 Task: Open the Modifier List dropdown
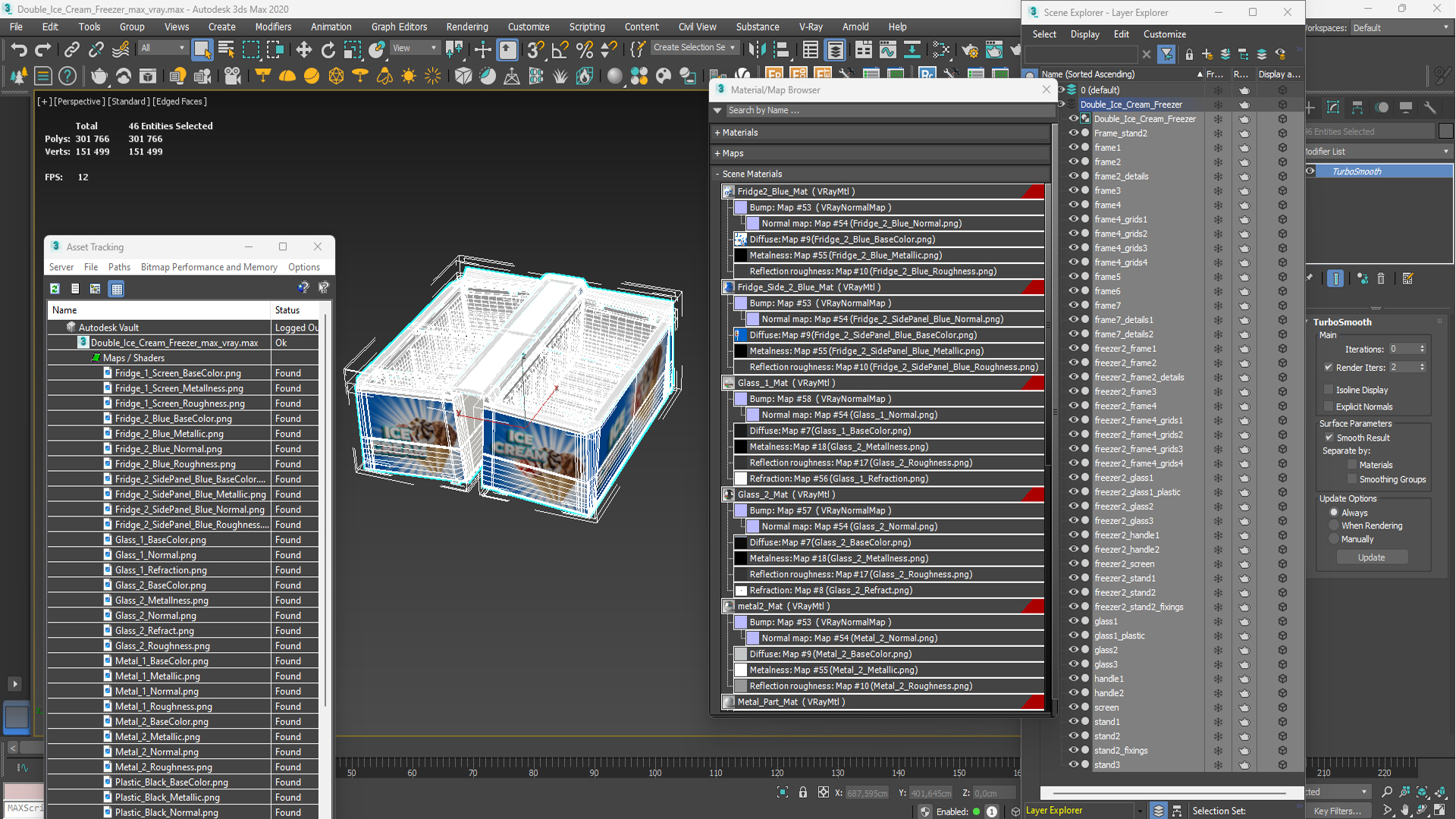[1377, 152]
